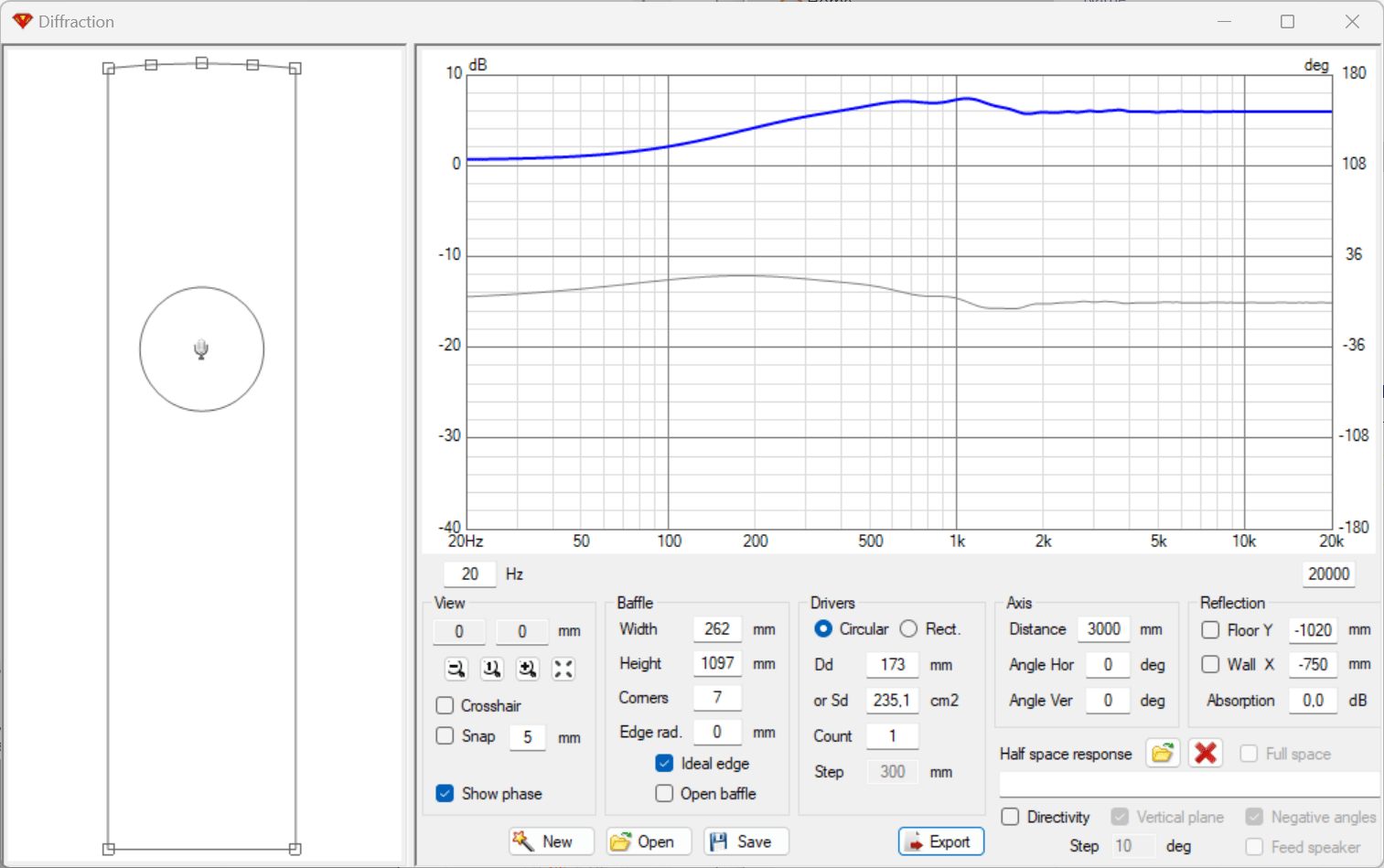
Task: Export the diffraction response
Action: (941, 841)
